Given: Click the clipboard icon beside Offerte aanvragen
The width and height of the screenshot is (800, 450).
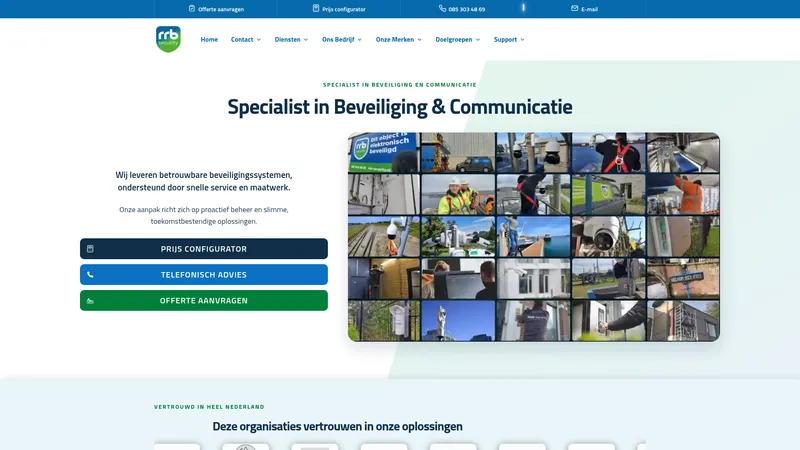Looking at the screenshot, I should [x=192, y=9].
